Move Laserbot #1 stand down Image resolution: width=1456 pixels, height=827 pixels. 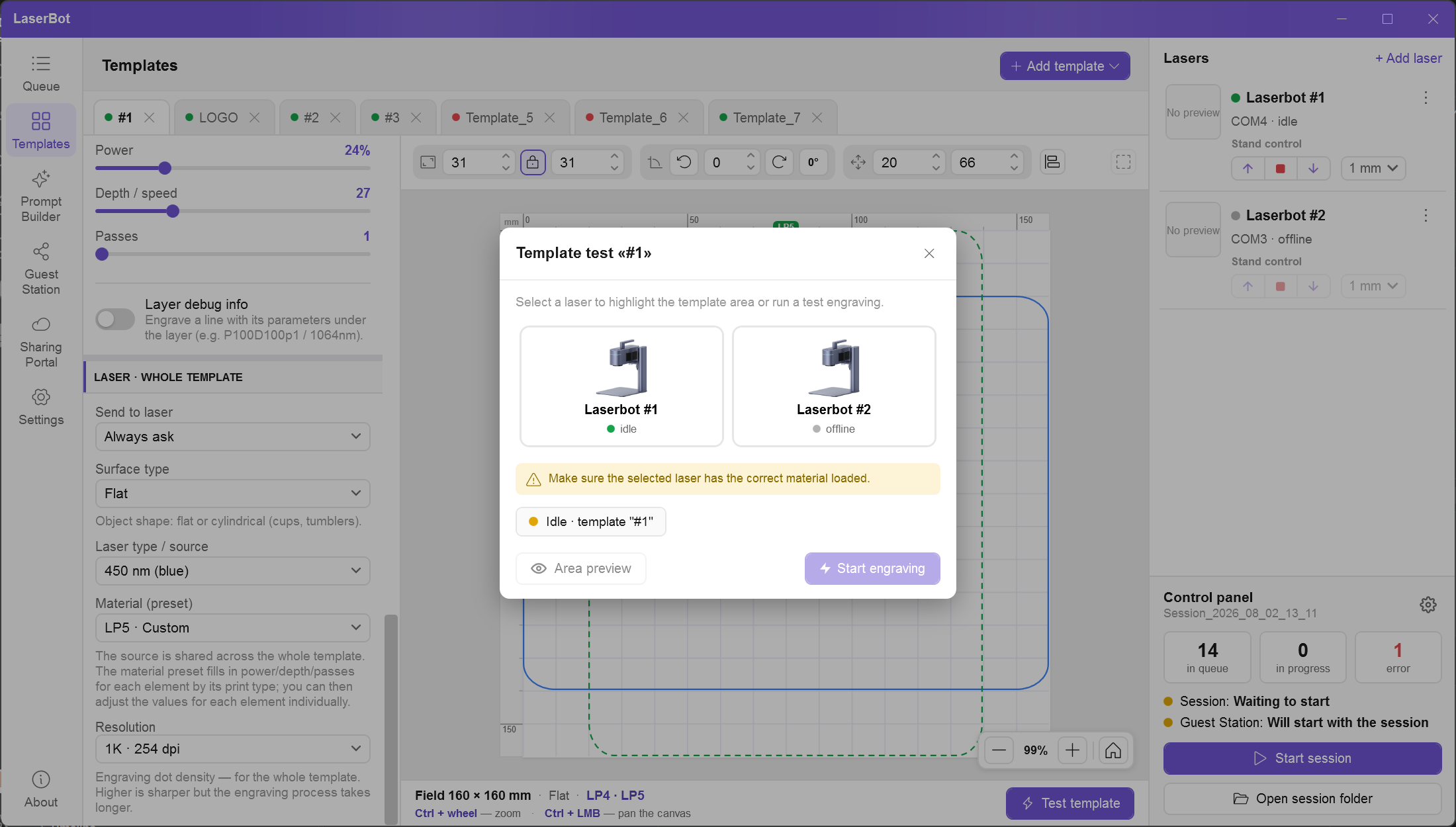click(1313, 168)
